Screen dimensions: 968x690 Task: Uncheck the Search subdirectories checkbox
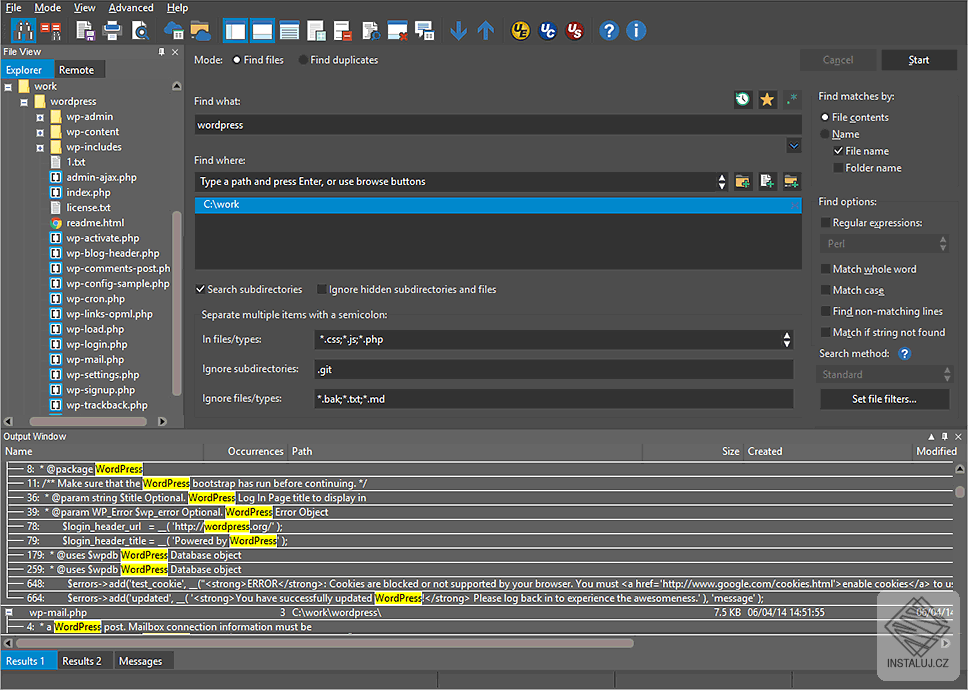[201, 290]
